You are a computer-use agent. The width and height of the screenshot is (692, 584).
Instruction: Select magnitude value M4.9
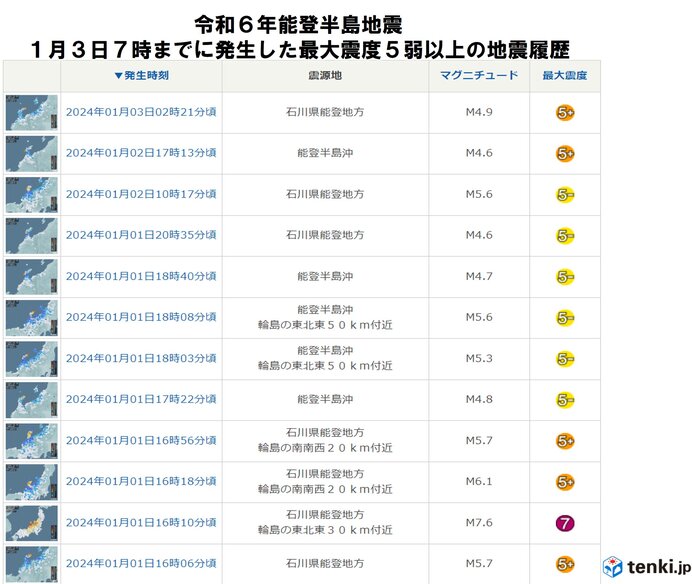pyautogui.click(x=479, y=112)
